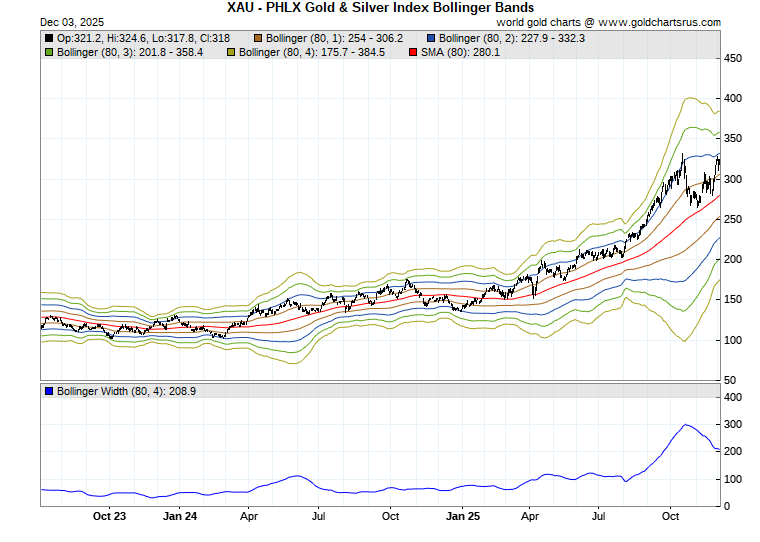Click the black OHLC legend swatch

[x=49, y=38]
